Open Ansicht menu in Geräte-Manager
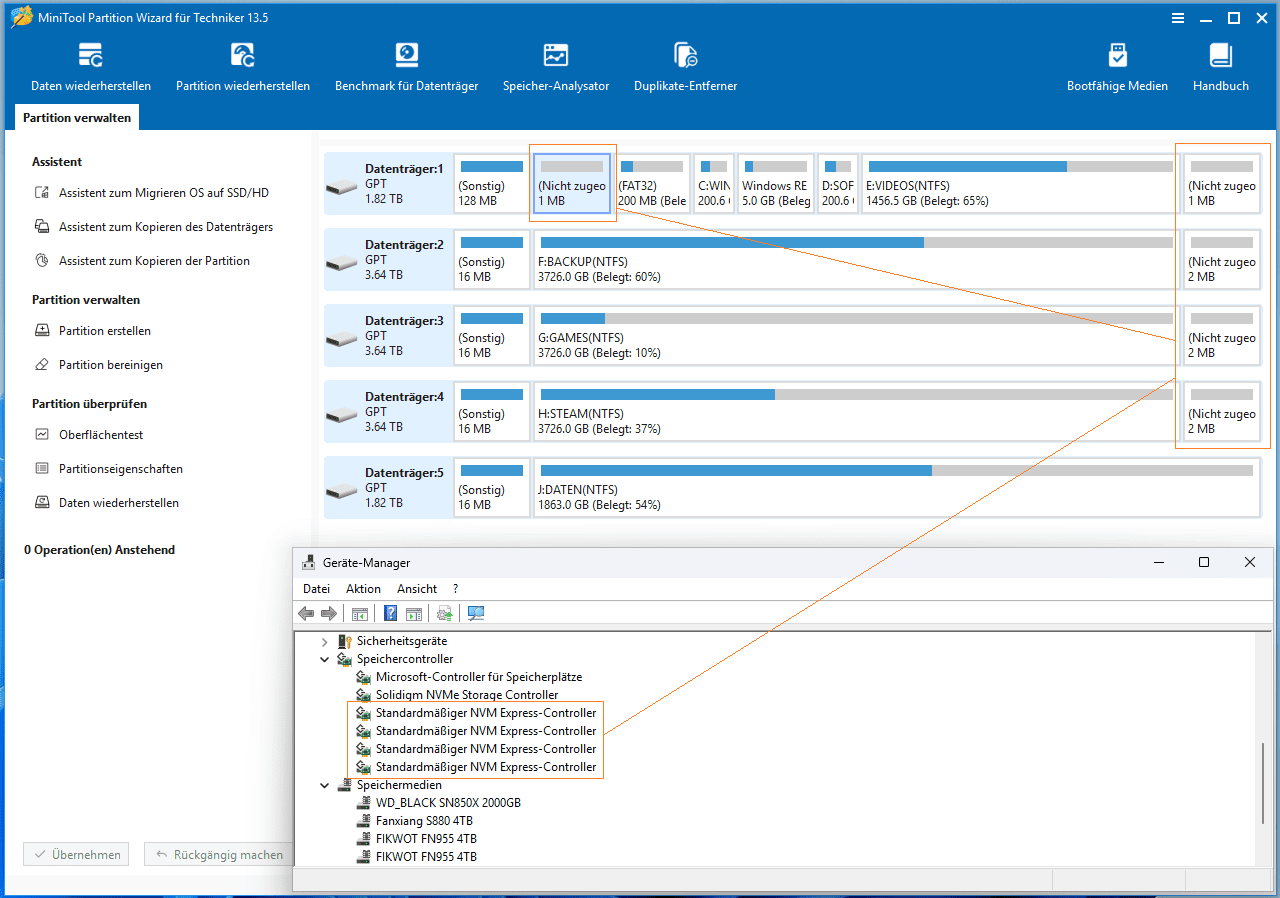Image resolution: width=1280 pixels, height=898 pixels. coord(417,589)
